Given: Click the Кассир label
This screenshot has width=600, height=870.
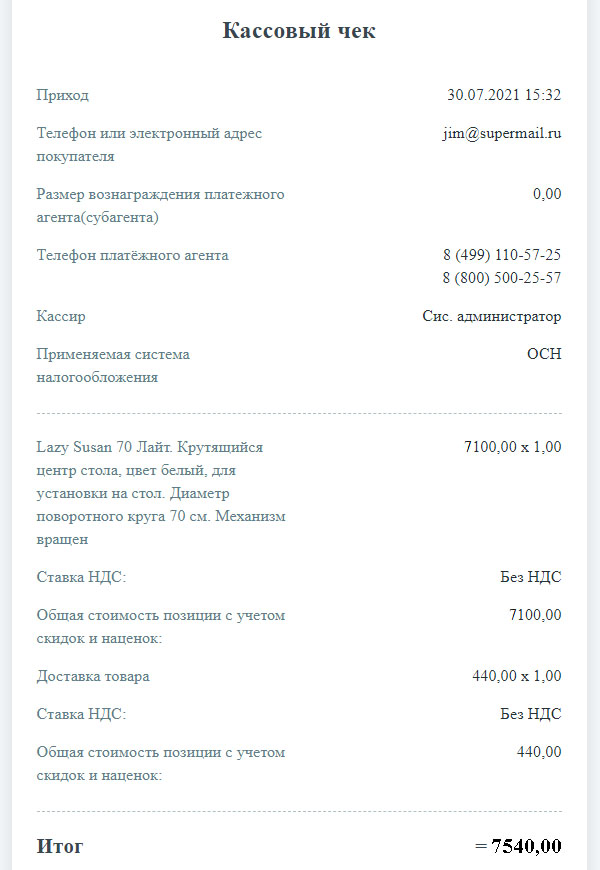Looking at the screenshot, I should tap(61, 316).
